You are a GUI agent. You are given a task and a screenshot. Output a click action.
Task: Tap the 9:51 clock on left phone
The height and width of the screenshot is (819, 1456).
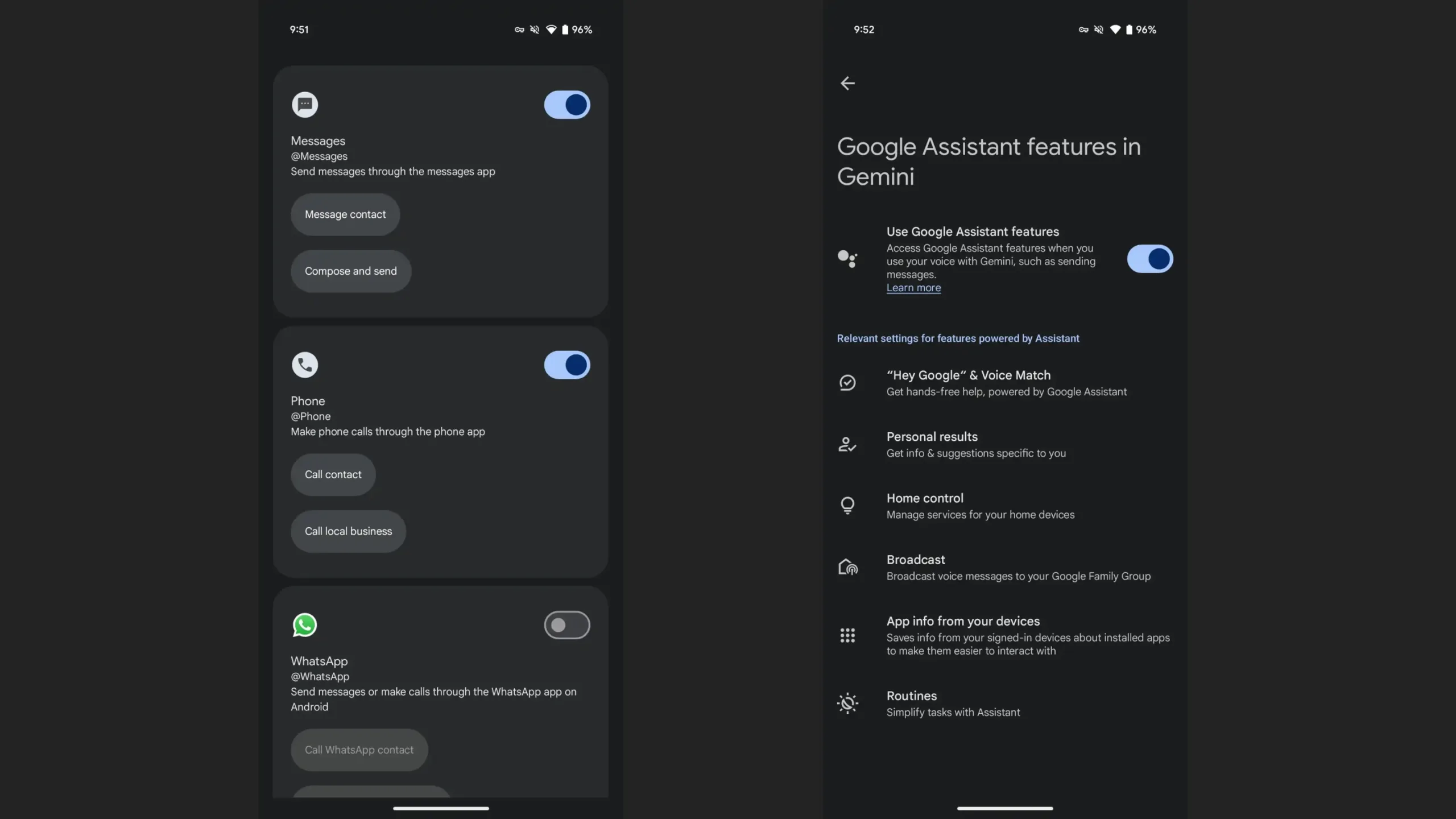(x=299, y=30)
